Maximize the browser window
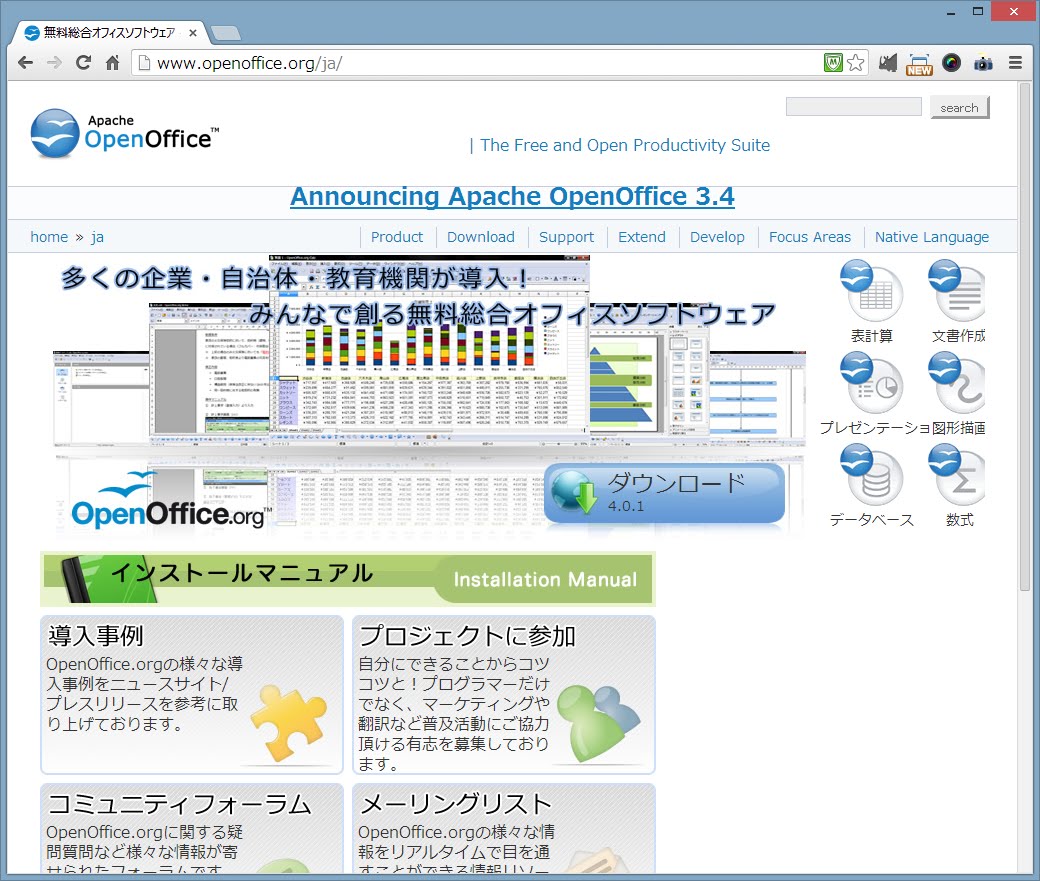1040x881 pixels. coord(978,11)
